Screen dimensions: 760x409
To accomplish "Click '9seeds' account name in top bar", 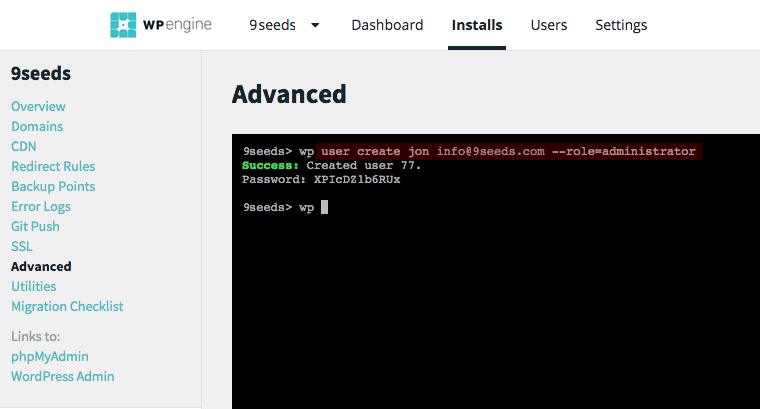I will tap(272, 25).
